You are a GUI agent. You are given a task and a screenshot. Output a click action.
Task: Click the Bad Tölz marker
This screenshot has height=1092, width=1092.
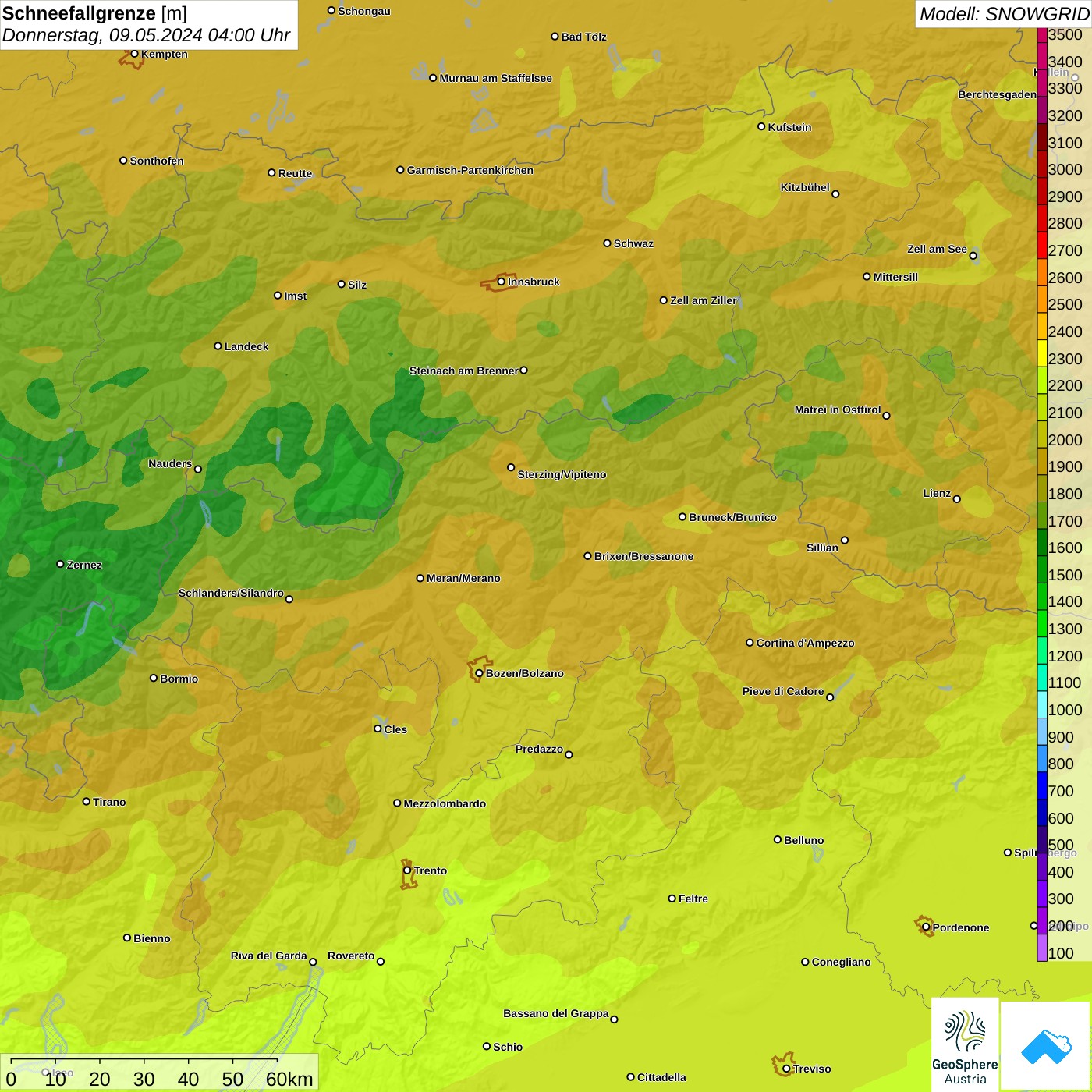point(555,36)
